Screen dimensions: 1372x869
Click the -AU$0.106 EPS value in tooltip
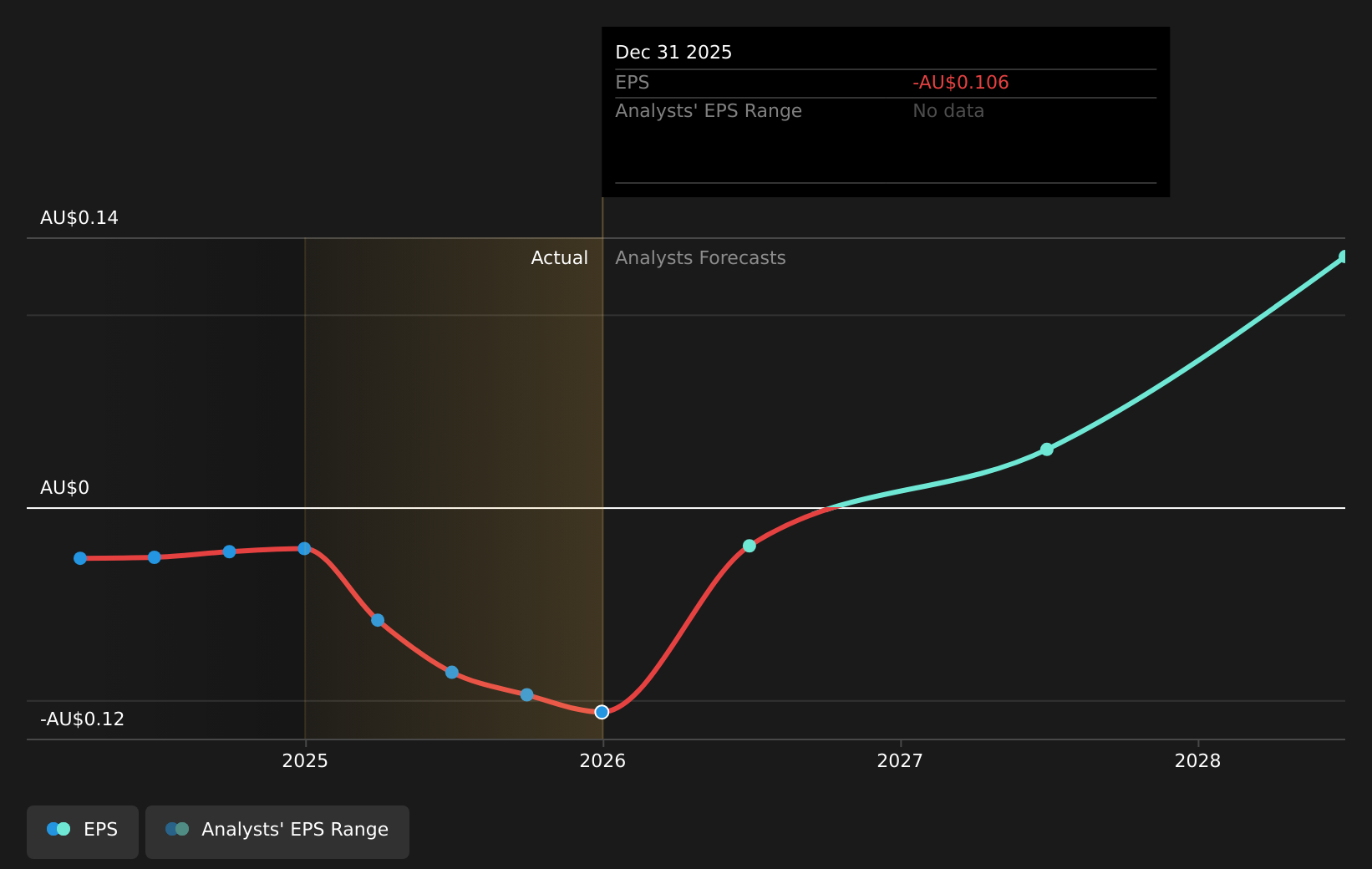coord(961,83)
